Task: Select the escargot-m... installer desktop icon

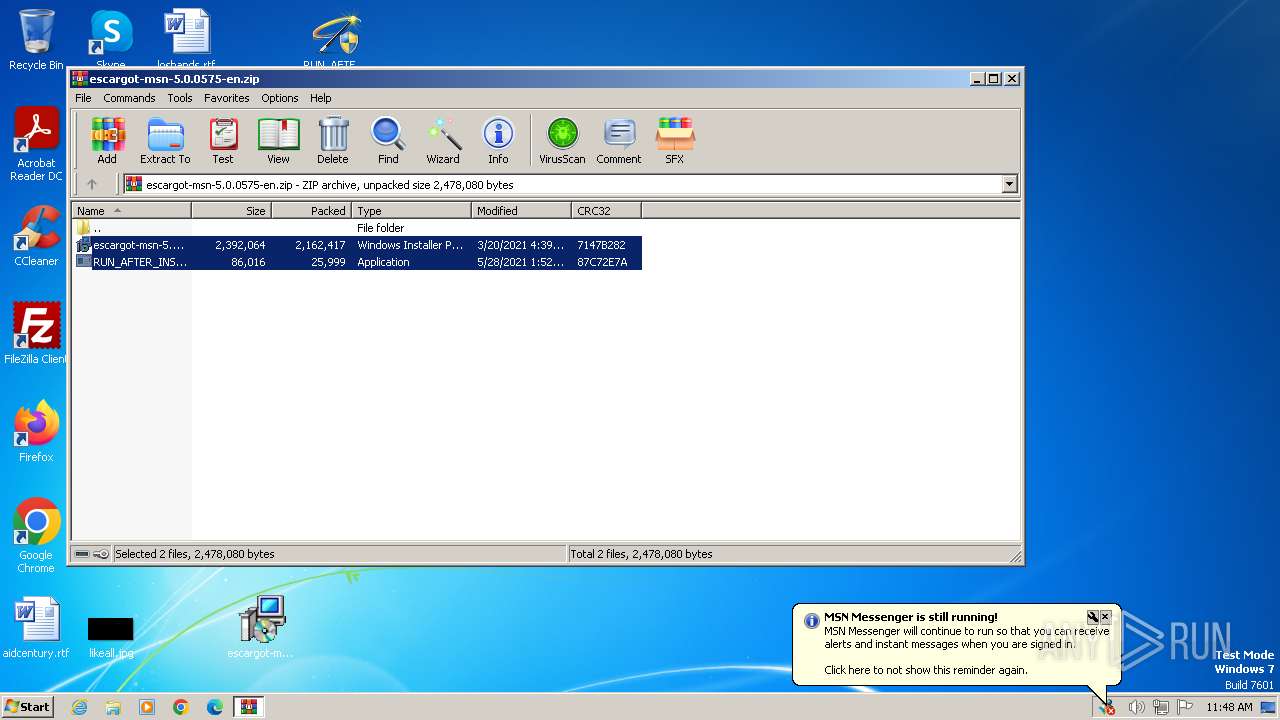Action: coord(261,627)
